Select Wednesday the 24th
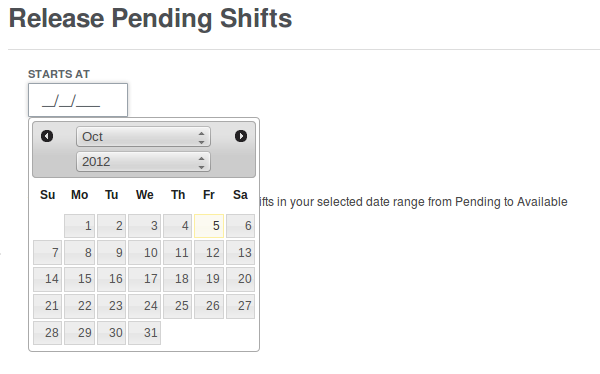This screenshot has width=600, height=374. pyautogui.click(x=144, y=306)
